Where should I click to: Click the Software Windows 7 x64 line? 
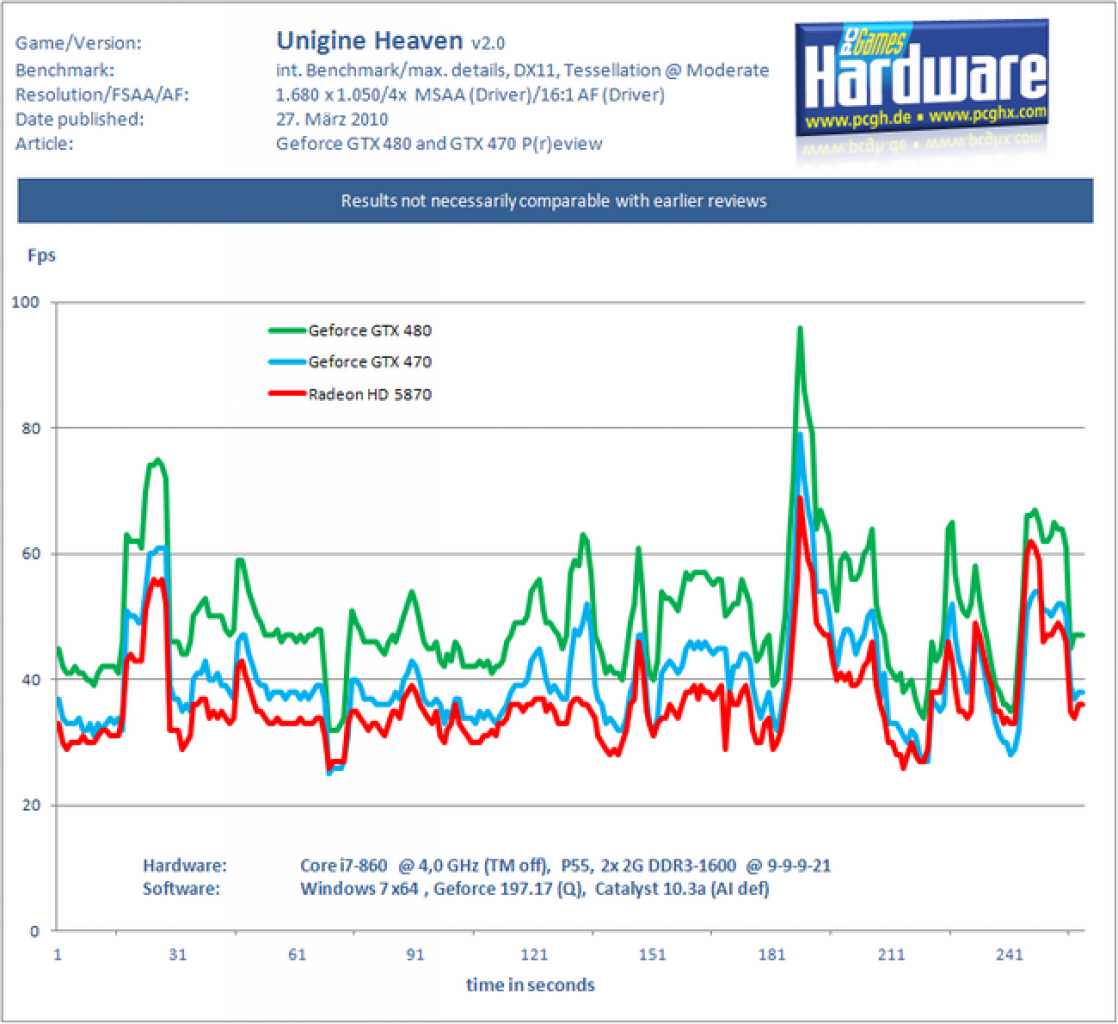(456, 889)
